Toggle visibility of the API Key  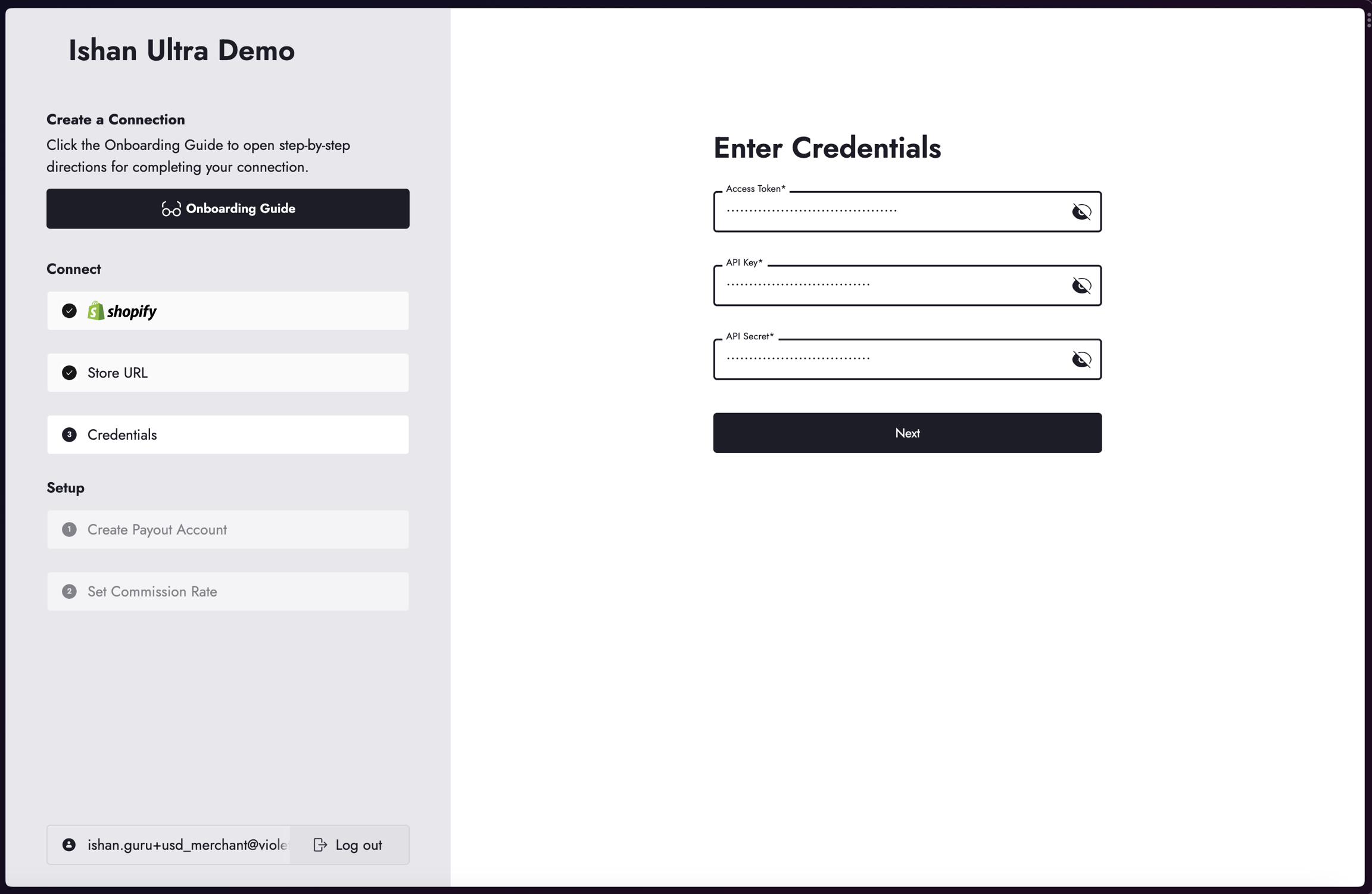1081,285
